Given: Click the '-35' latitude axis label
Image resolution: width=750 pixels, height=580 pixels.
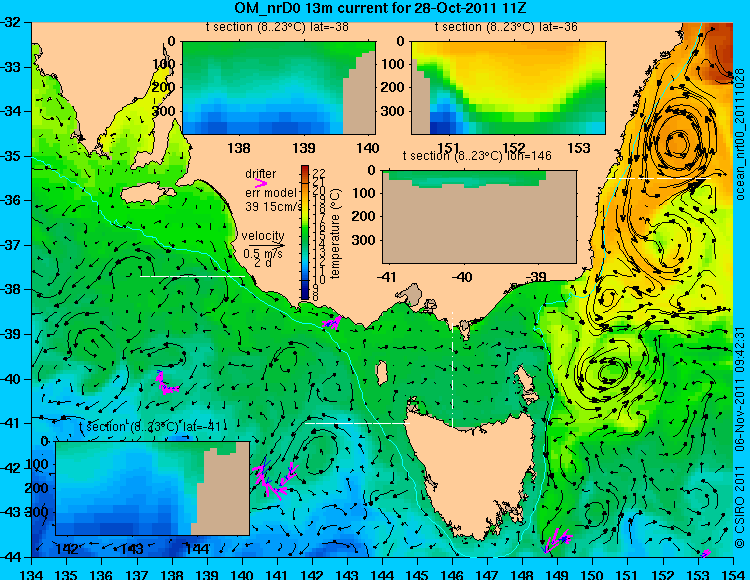Looking at the screenshot, I should 11,156.
